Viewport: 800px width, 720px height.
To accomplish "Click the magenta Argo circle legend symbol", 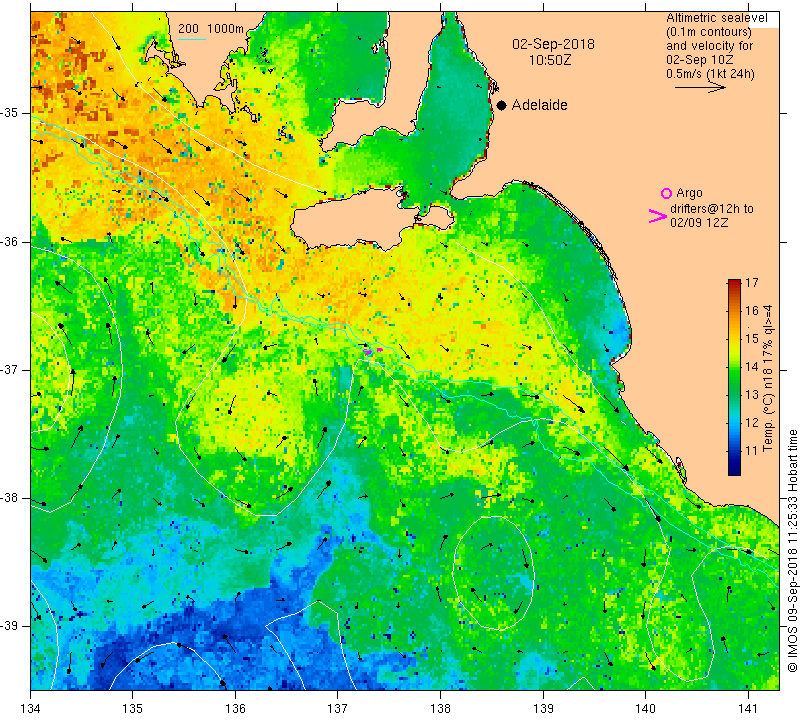I will click(666, 193).
